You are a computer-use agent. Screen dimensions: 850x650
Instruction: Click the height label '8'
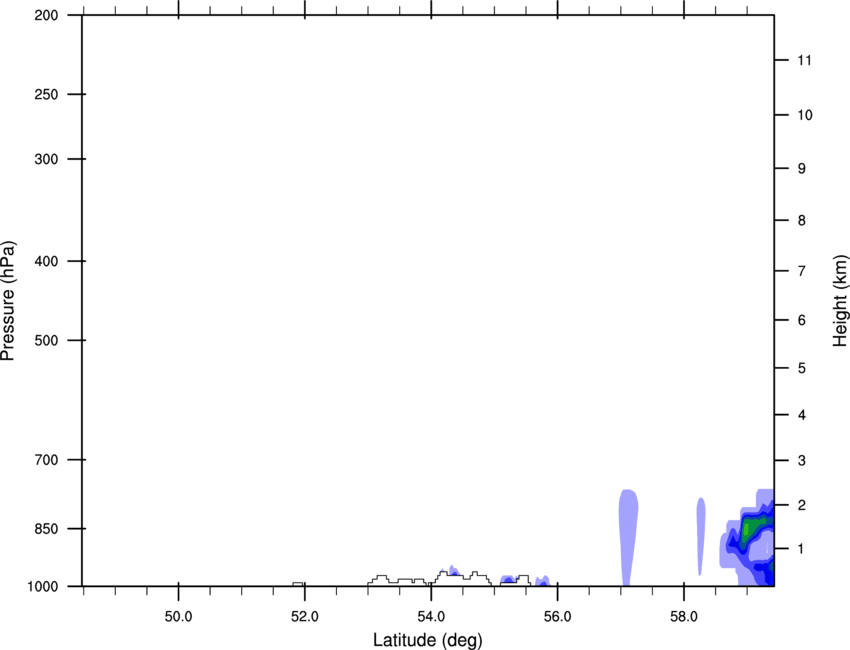click(802, 221)
